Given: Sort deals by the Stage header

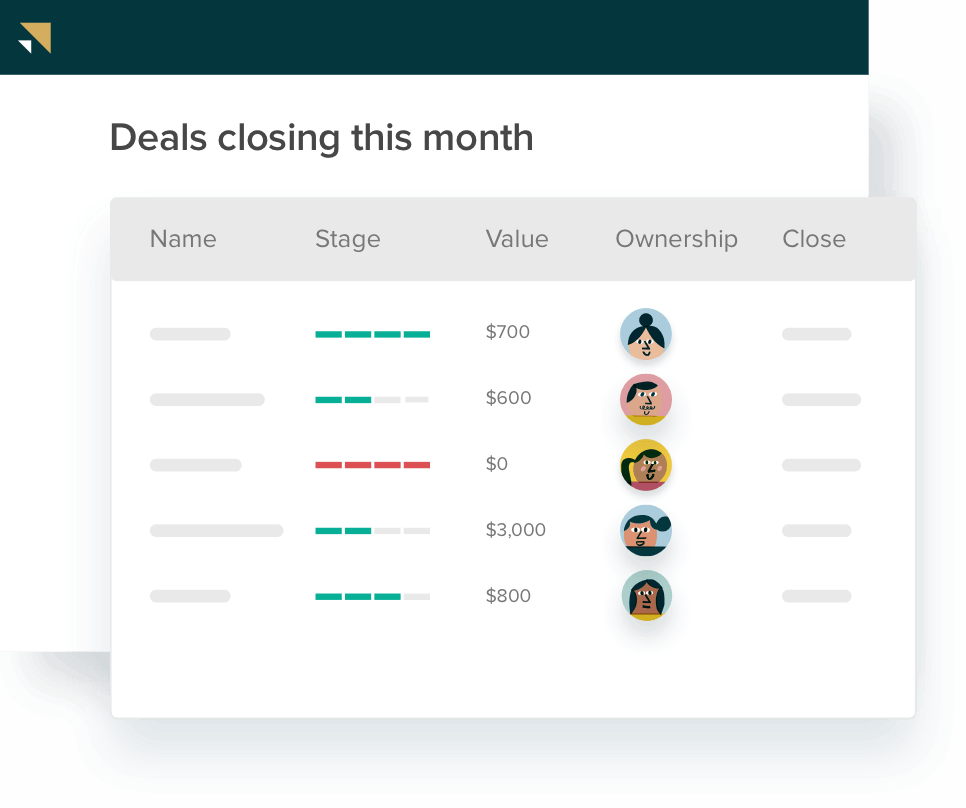Looking at the screenshot, I should (x=347, y=239).
